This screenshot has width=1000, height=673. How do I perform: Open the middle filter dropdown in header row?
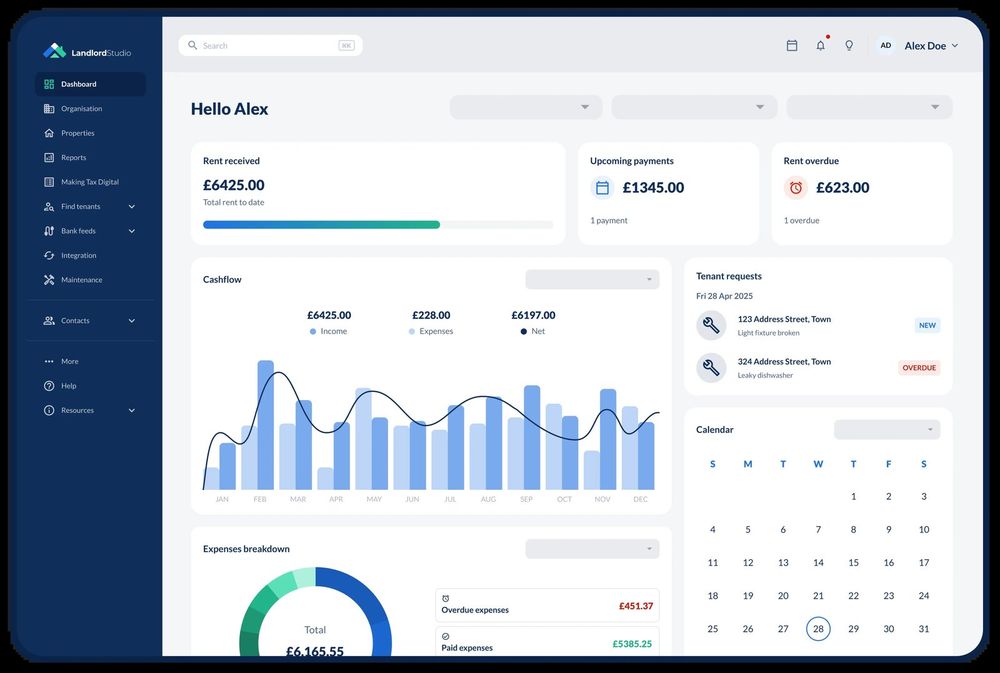click(x=694, y=107)
